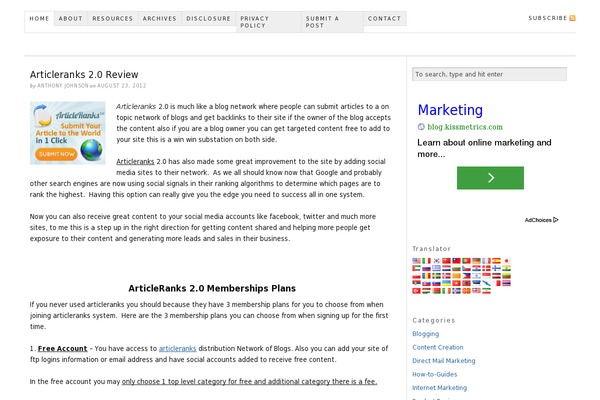The height and width of the screenshot is (400, 600).
Task: Translate page using the Taiwan flag
Action: (x=457, y=261)
